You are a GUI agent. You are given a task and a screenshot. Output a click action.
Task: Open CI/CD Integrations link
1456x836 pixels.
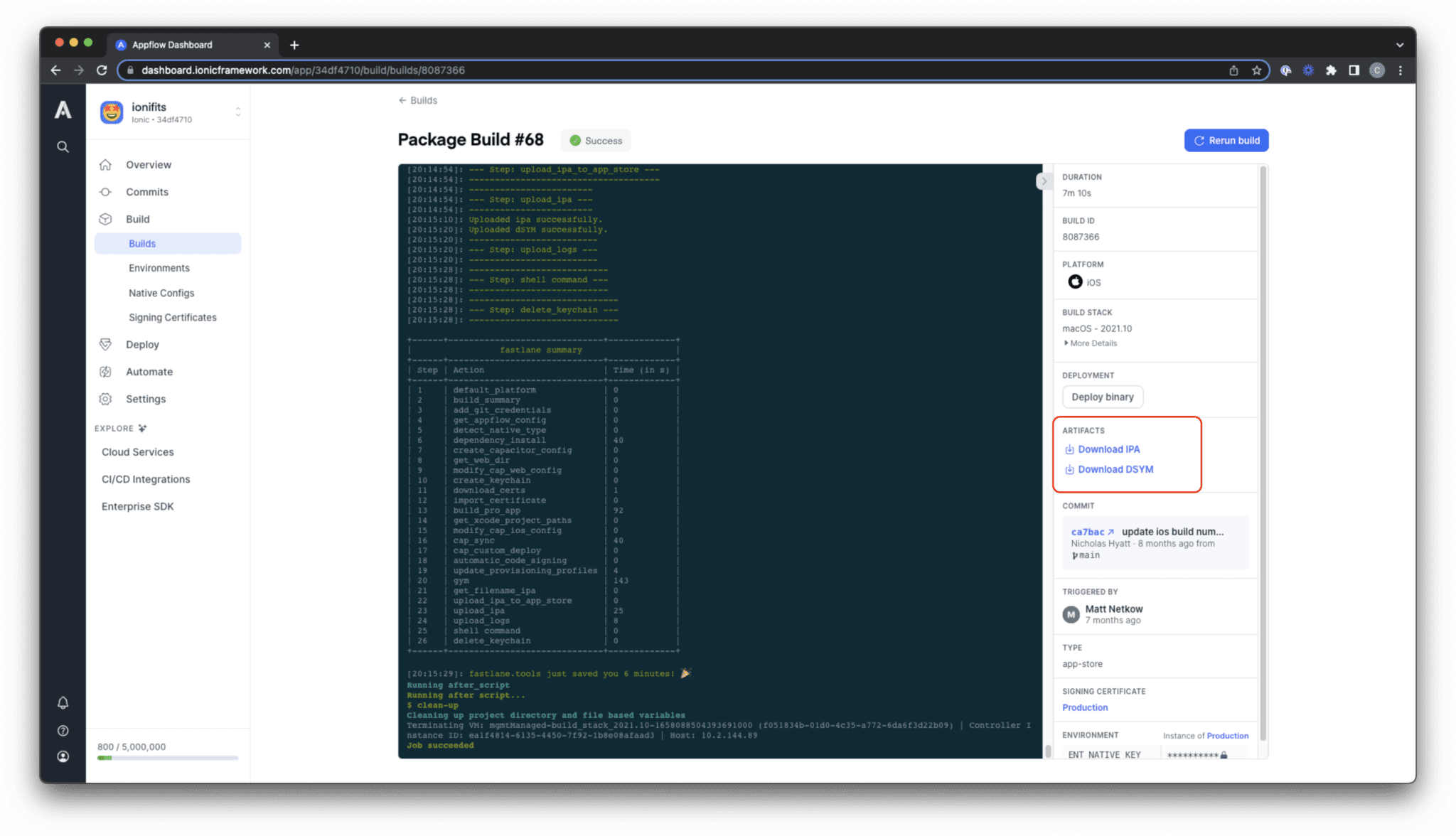pos(146,479)
